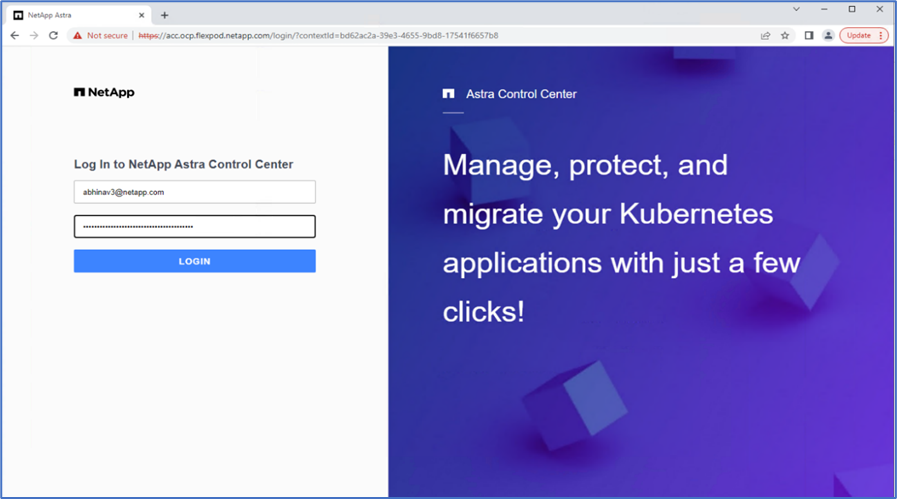Screen dimensions: 897x499
Task: Click the Update button in Chrome
Action: point(859,35)
